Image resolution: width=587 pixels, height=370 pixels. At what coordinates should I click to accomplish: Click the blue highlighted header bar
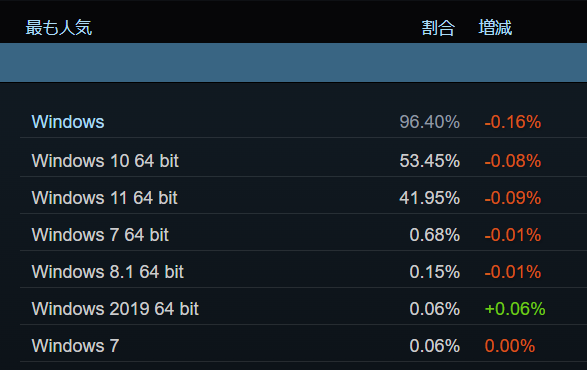pos(294,63)
